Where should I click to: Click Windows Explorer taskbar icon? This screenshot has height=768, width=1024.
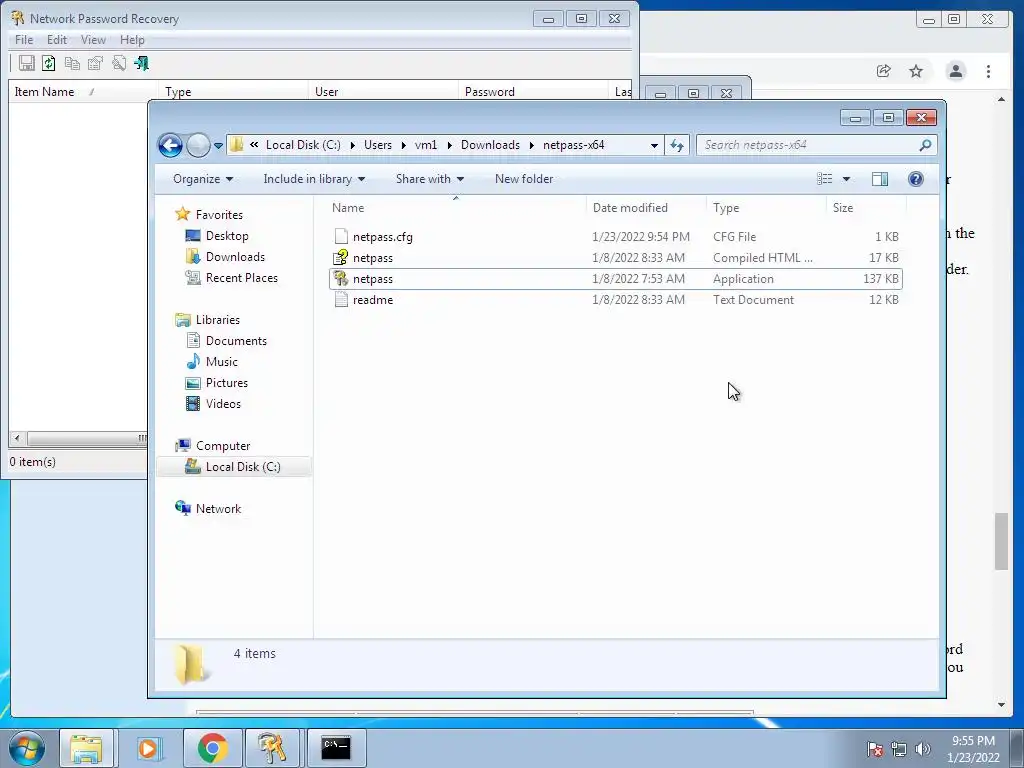pyautogui.click(x=86, y=748)
